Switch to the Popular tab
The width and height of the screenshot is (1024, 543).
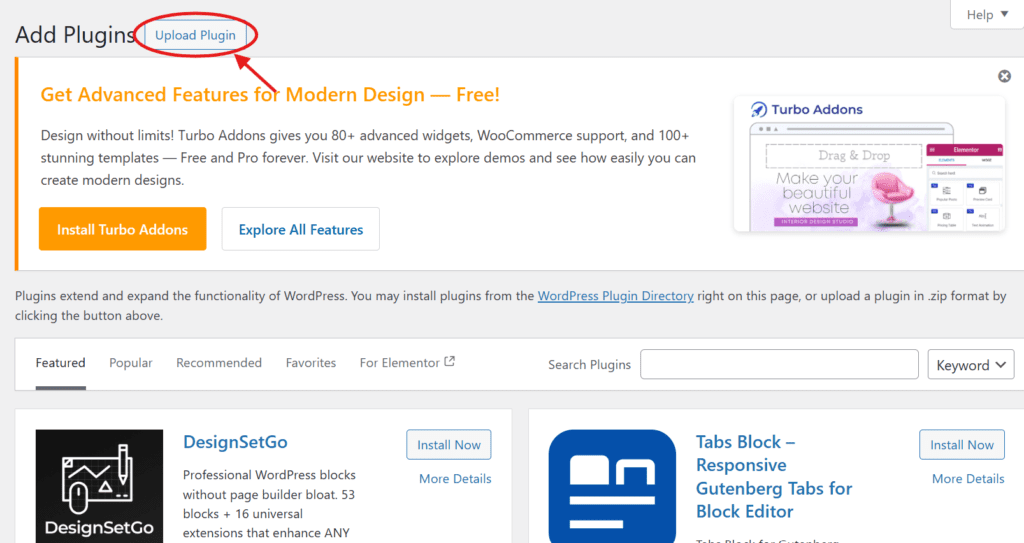(131, 363)
